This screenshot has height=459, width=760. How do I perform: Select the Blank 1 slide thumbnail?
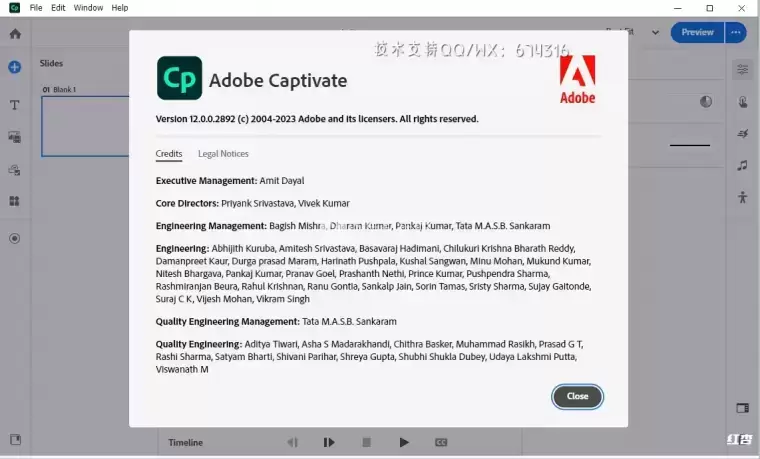pos(85,126)
